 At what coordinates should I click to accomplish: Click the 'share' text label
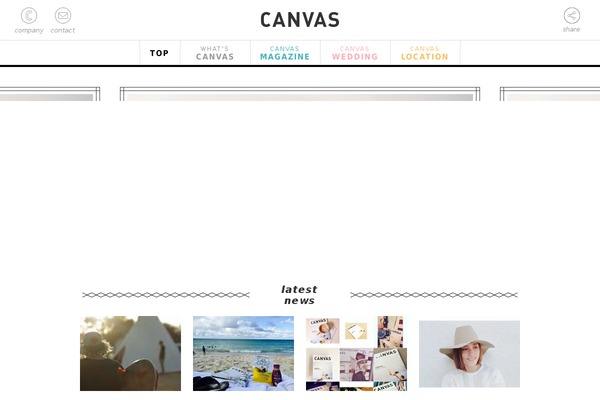(571, 29)
